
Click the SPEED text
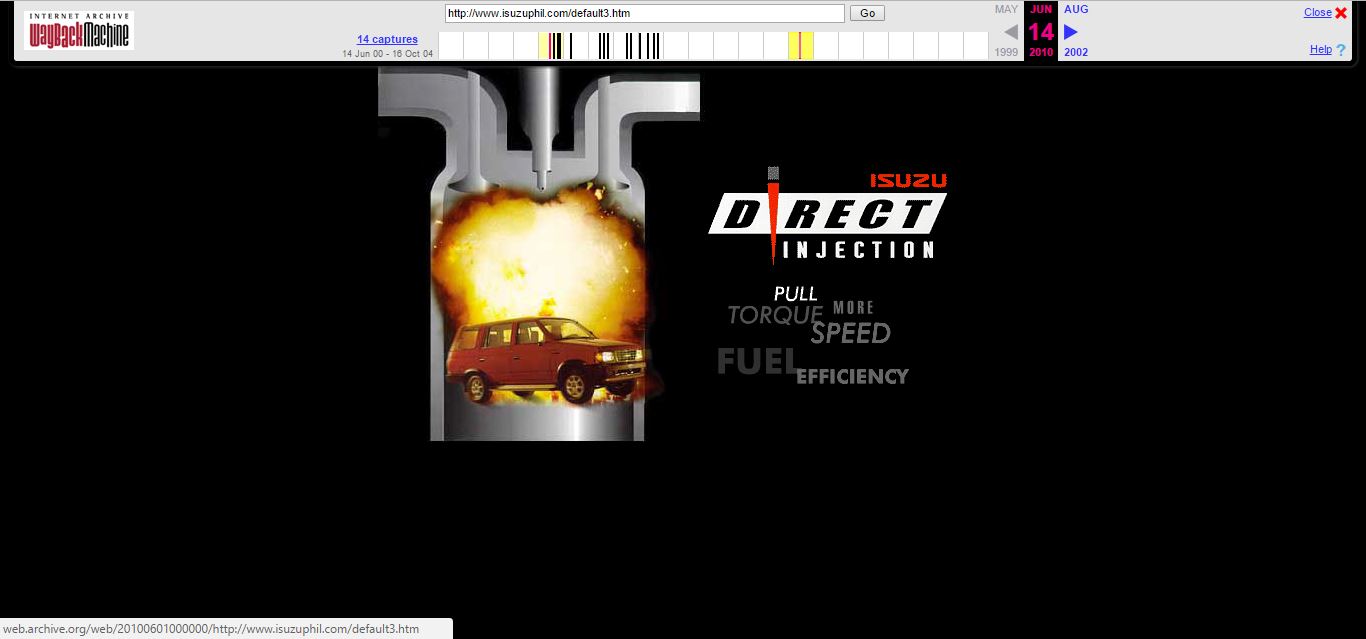(850, 333)
